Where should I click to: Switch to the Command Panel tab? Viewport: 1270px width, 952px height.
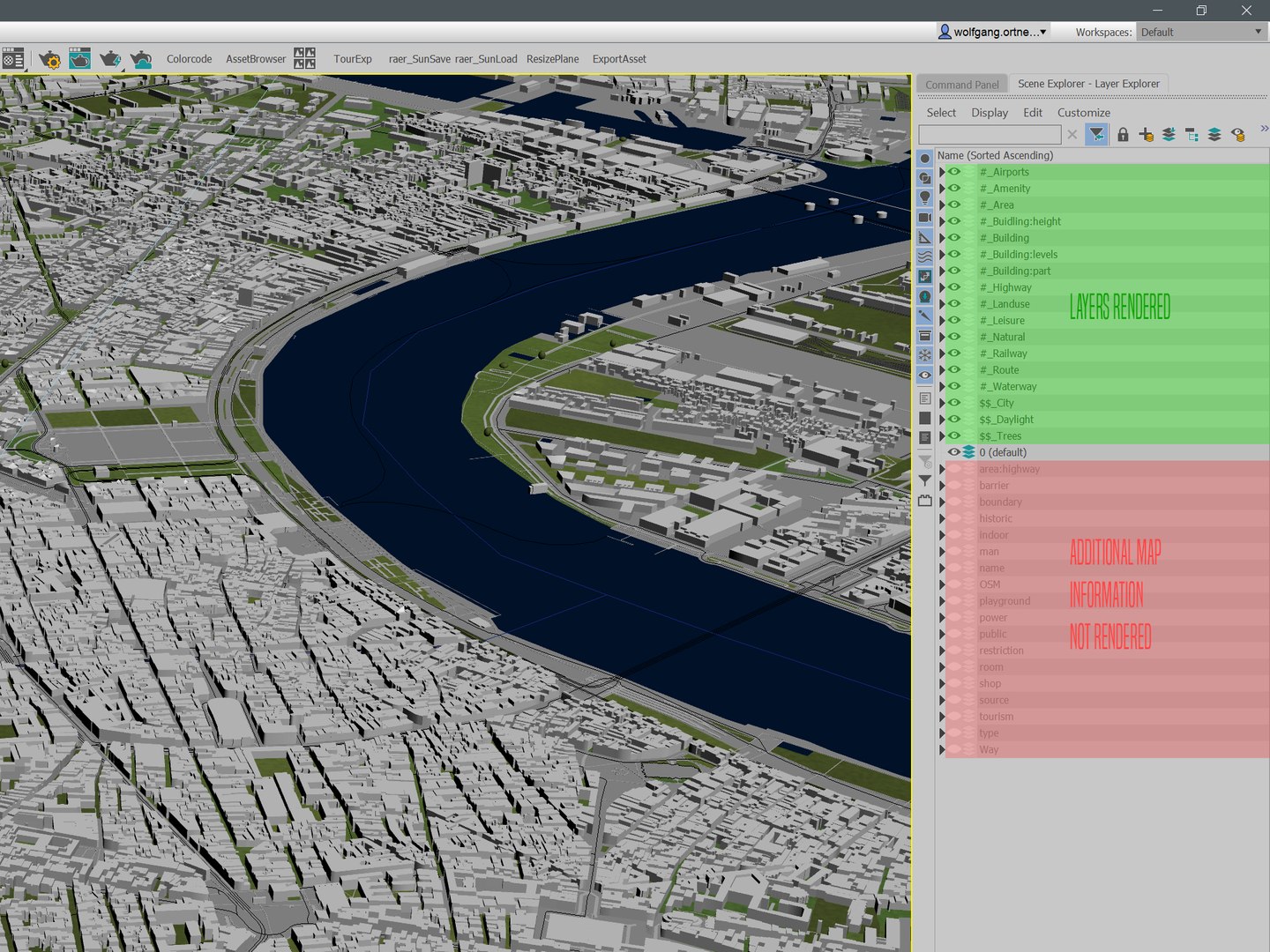[962, 85]
